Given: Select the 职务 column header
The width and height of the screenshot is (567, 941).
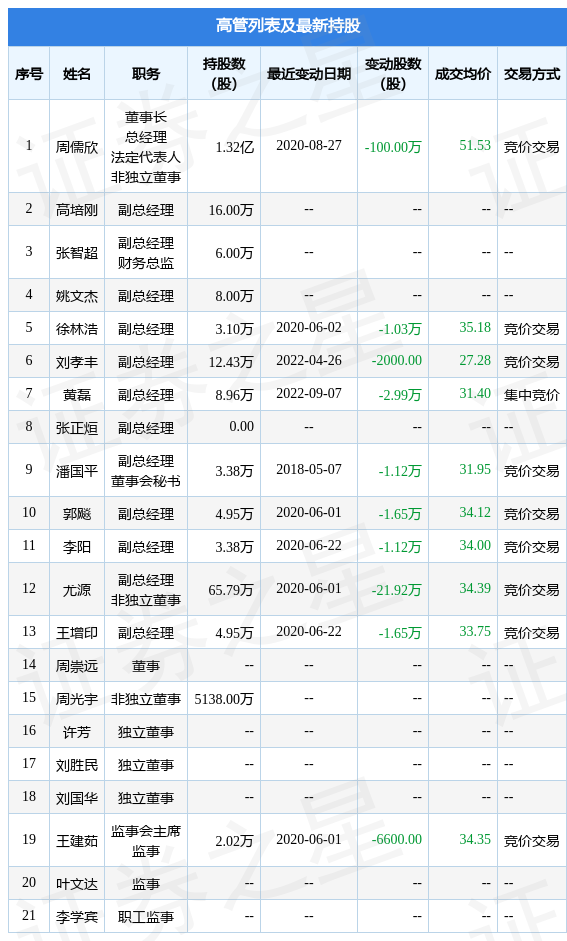Looking at the screenshot, I should [146, 74].
